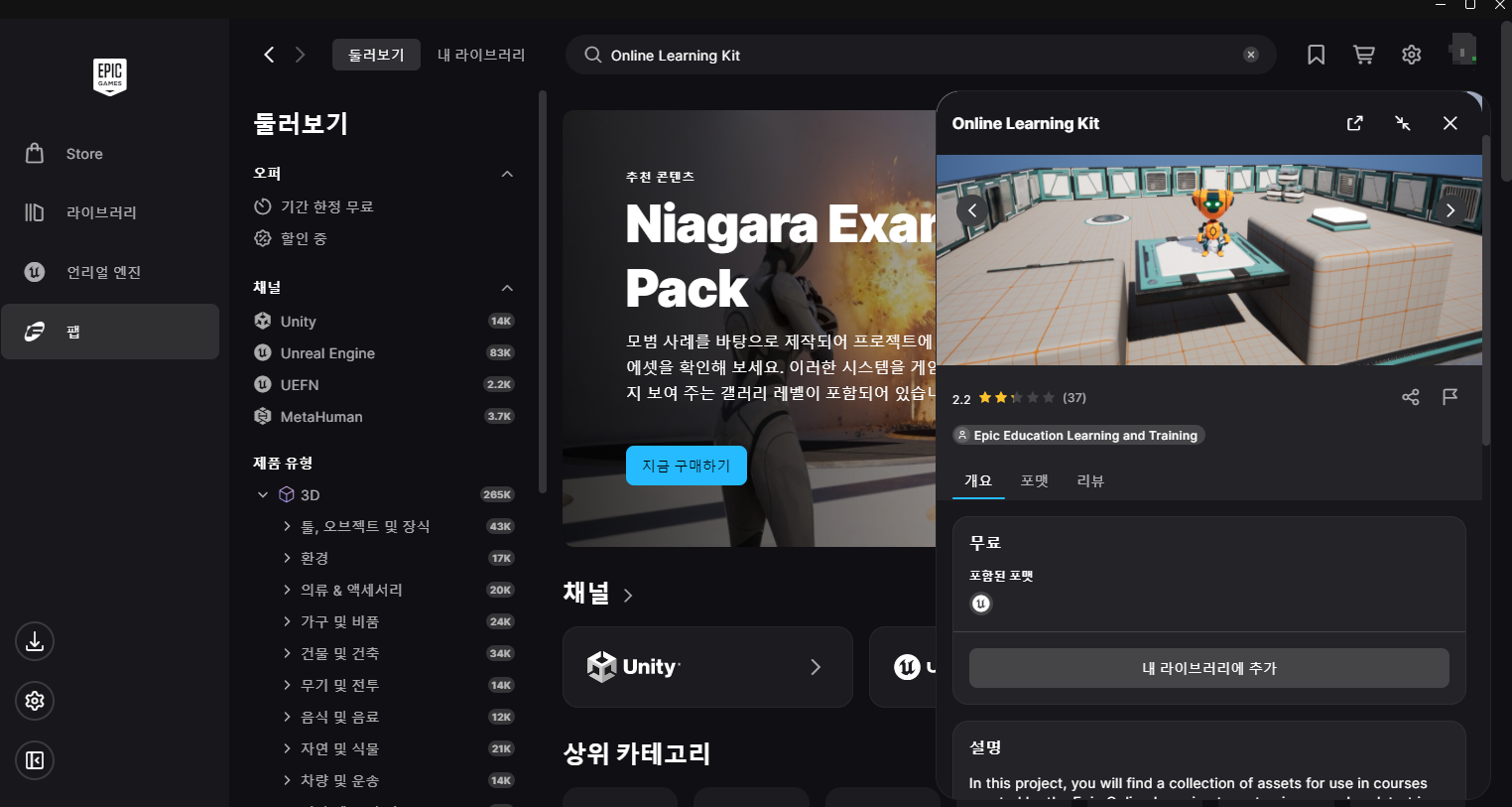This screenshot has width=1512, height=807.
Task: Expand the 차량 및 운송 category
Action: 287,780
